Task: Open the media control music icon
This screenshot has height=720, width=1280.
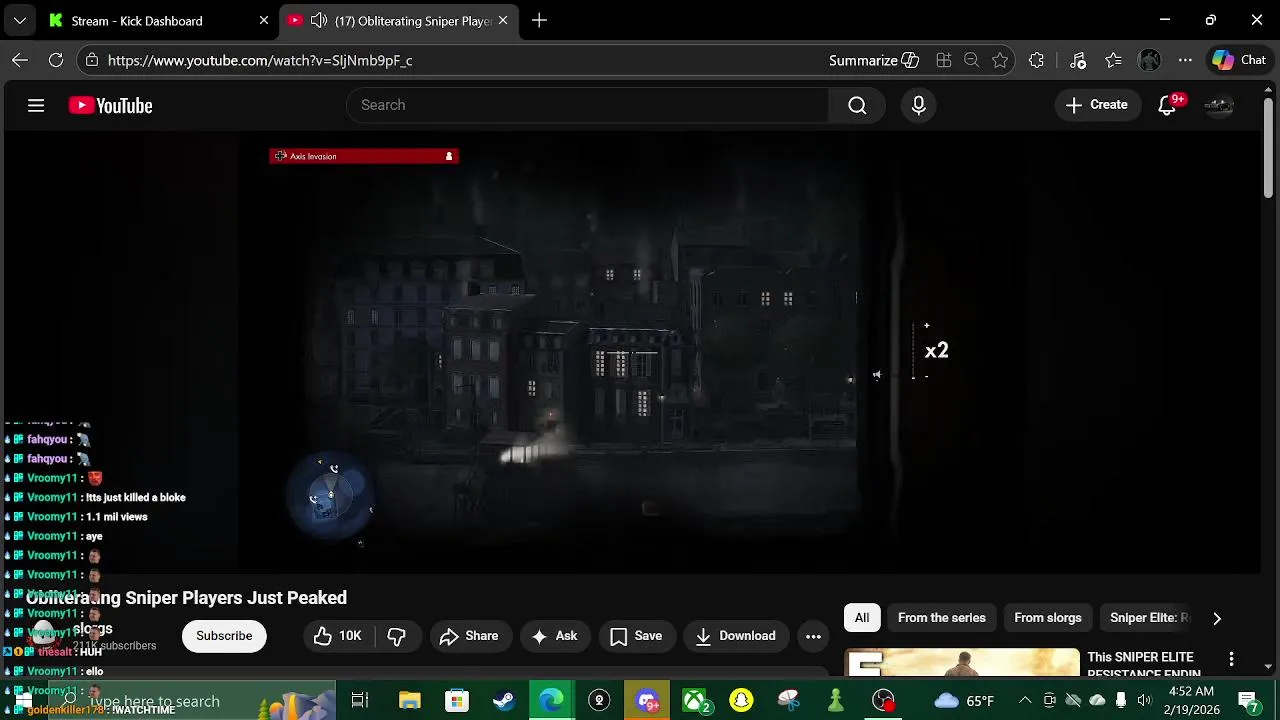Action: [1078, 60]
